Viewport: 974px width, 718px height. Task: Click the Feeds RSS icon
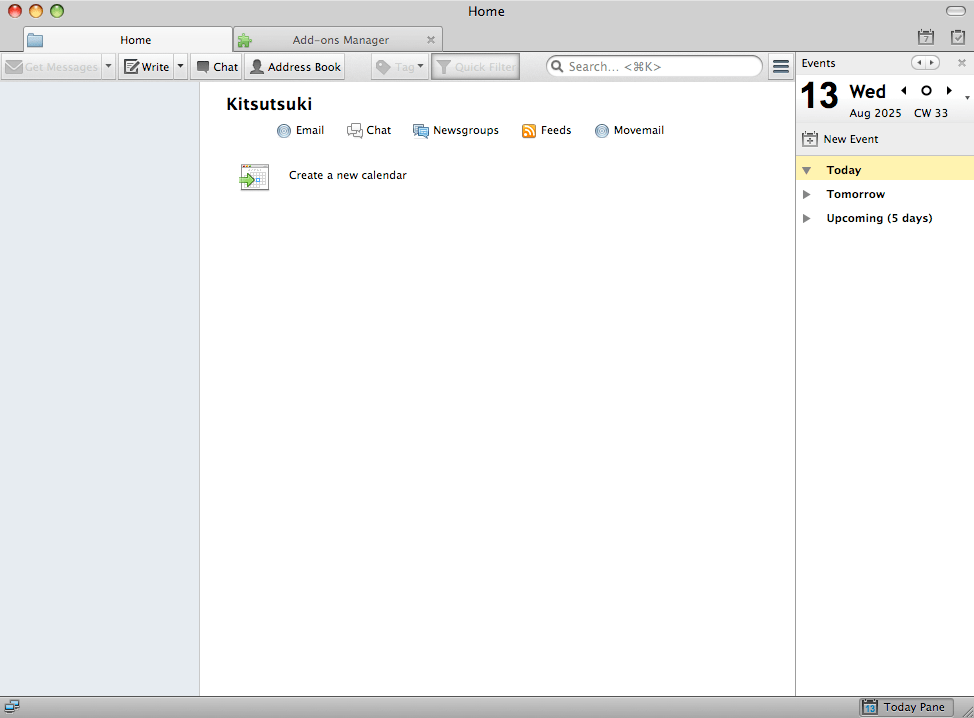click(529, 131)
